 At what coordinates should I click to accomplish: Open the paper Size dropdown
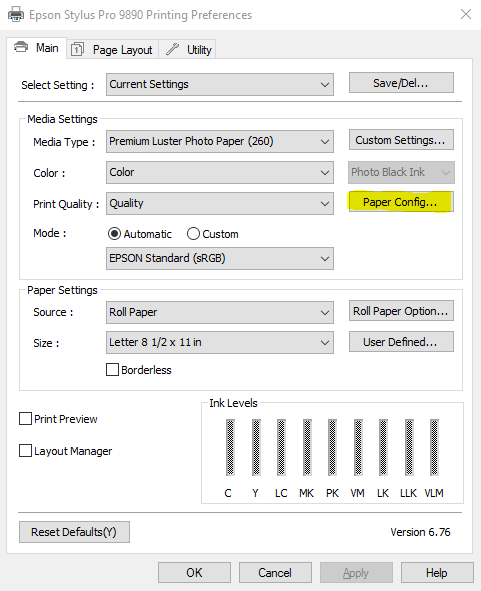(220, 343)
